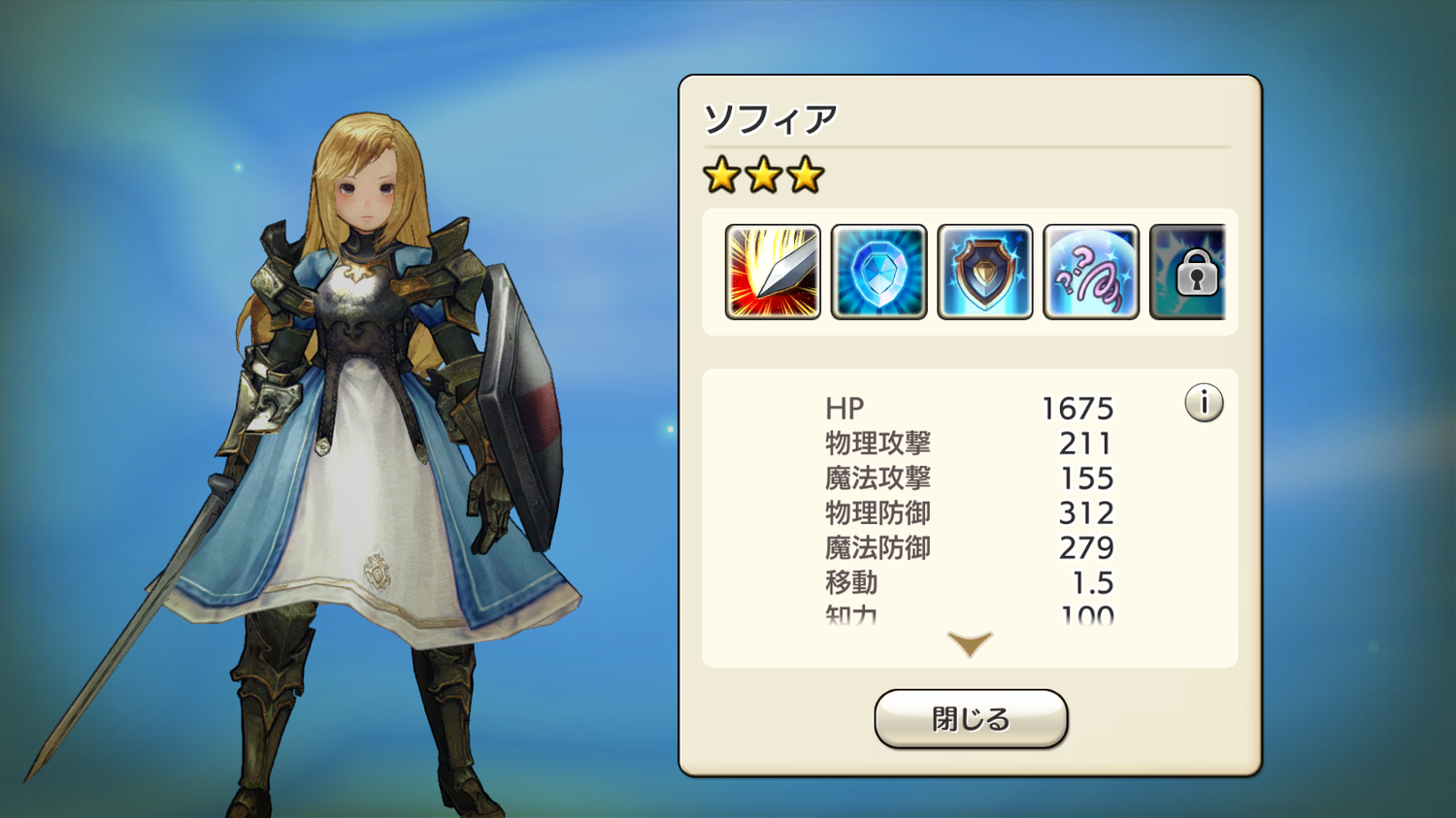Tap the confusion swirl skill icon

click(x=1091, y=272)
